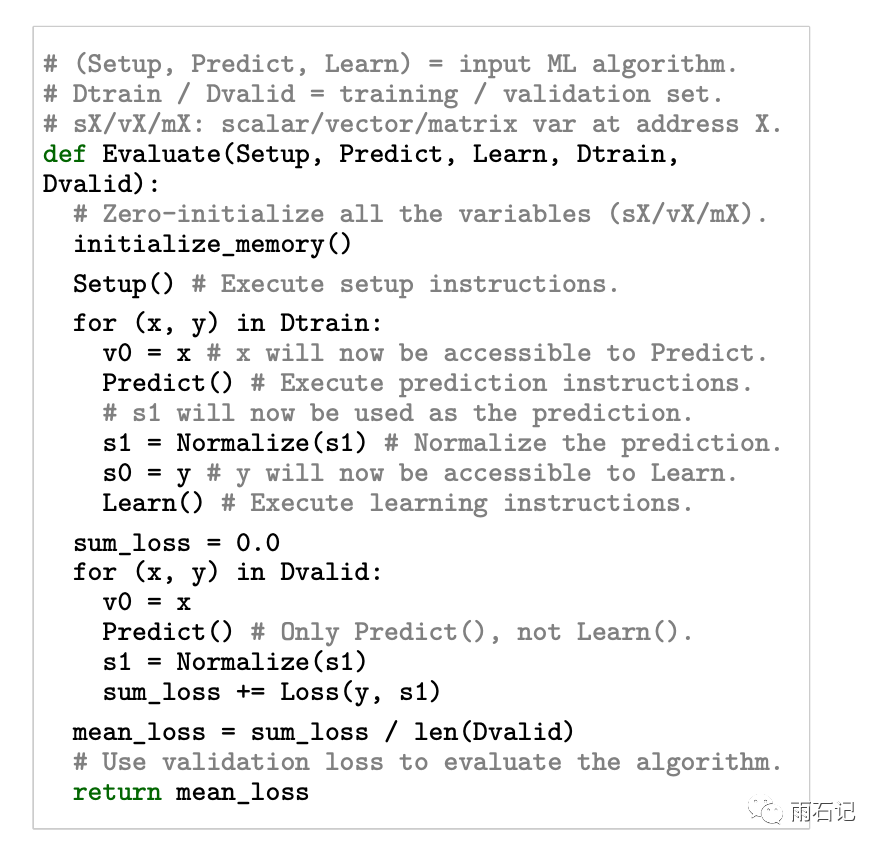This screenshot has width=884, height=850.
Task: Click the 'initialize_memory()' call line
Action: (x=212, y=244)
